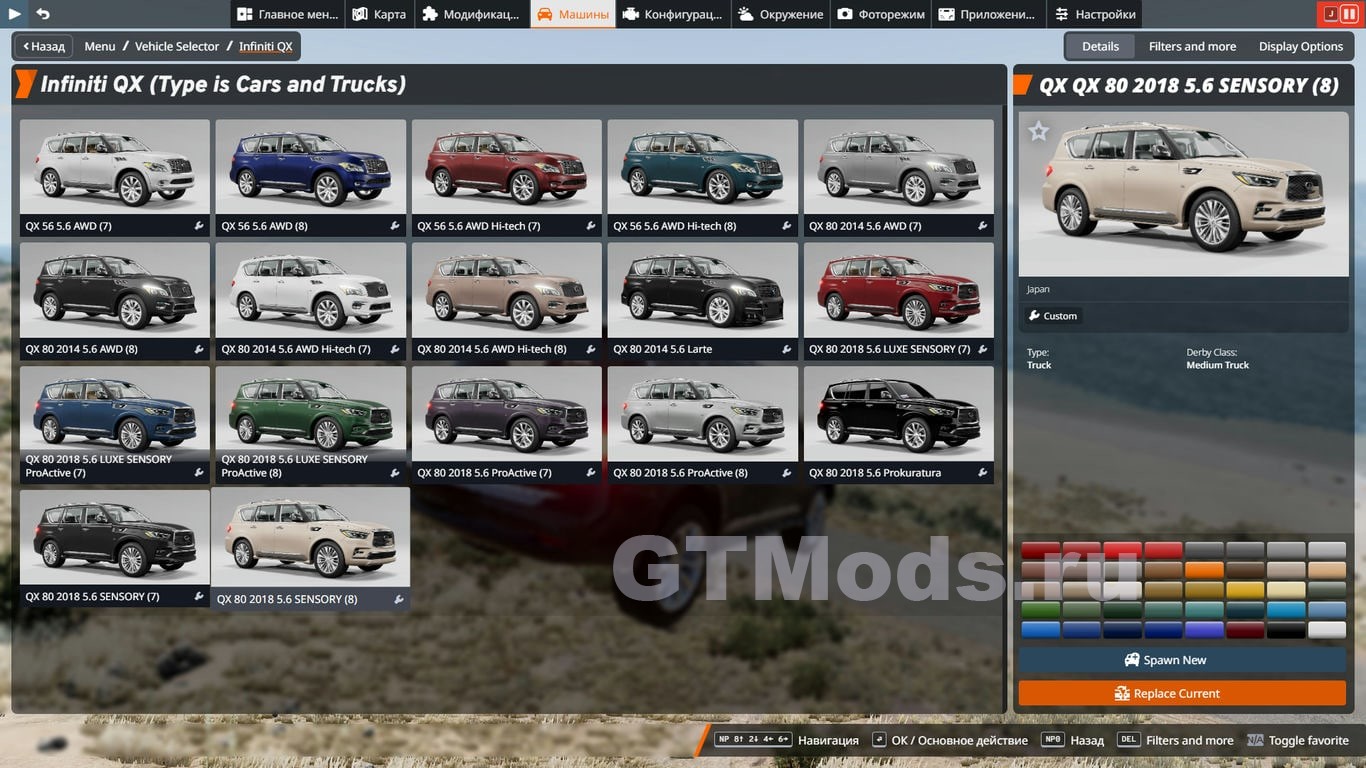Open the Фоторежим (Photo mode) tab

tap(881, 14)
